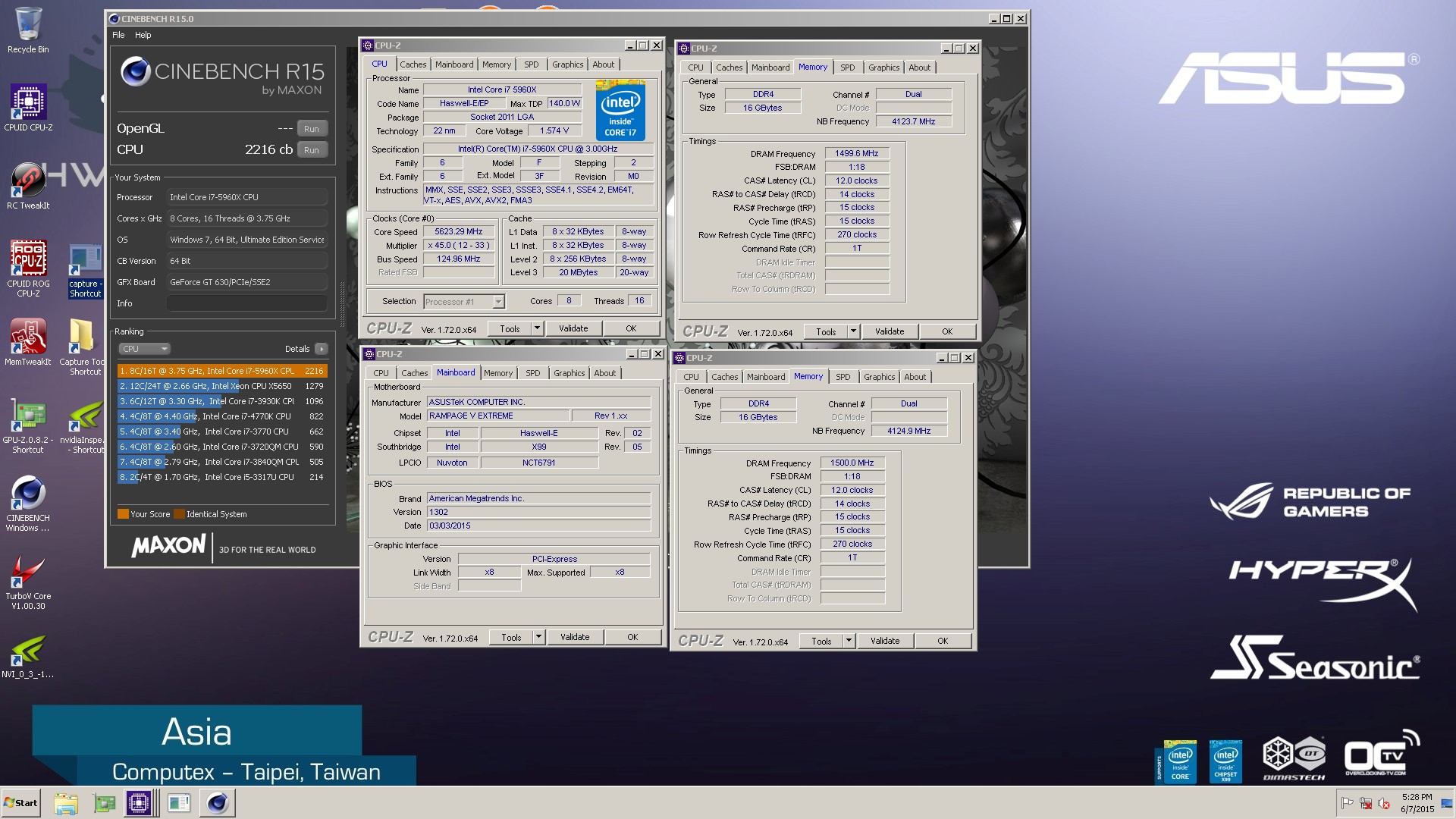Open the CPUID CPU-Z desktop shortcut
Screen dimensions: 1456x819
click(28, 108)
